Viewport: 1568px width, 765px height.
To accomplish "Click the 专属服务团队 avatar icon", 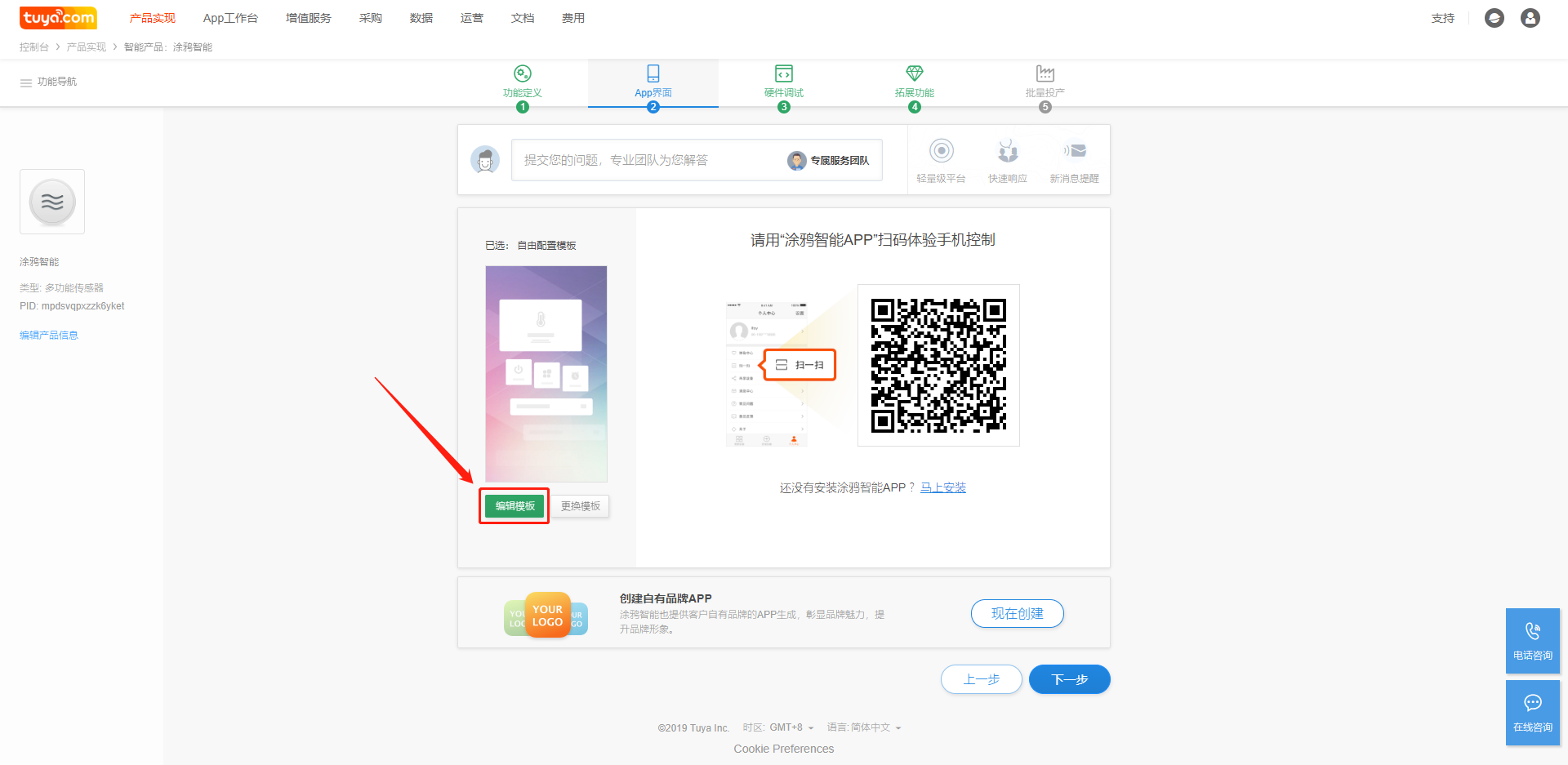I will [x=797, y=161].
